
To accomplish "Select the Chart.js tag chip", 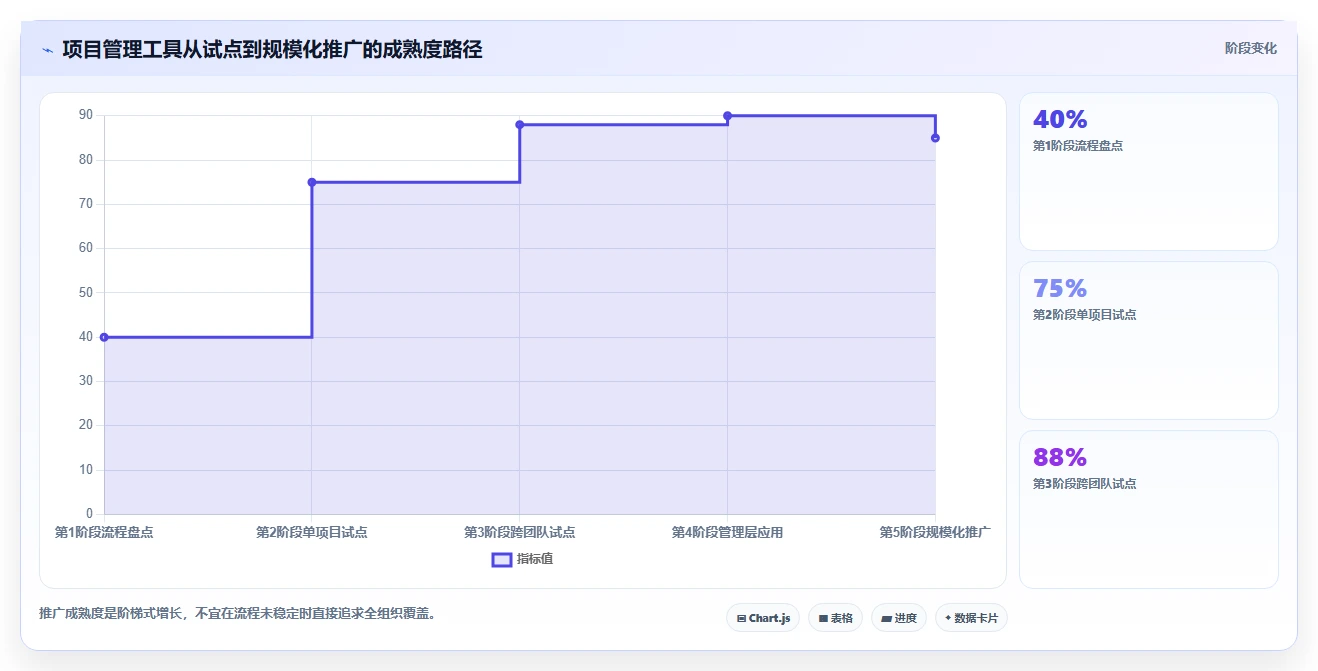I will tap(763, 618).
